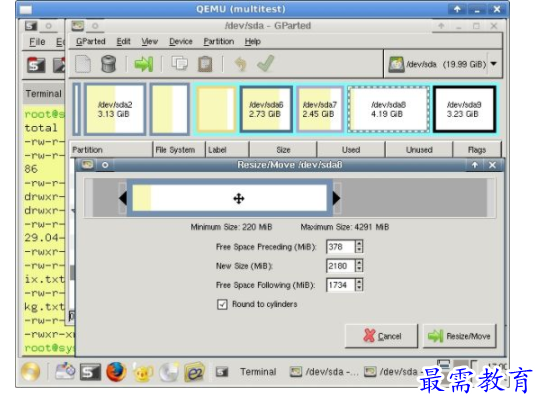This screenshot has height=412, width=541.
Task: Click the right resize arrow handle
Action: click(336, 198)
